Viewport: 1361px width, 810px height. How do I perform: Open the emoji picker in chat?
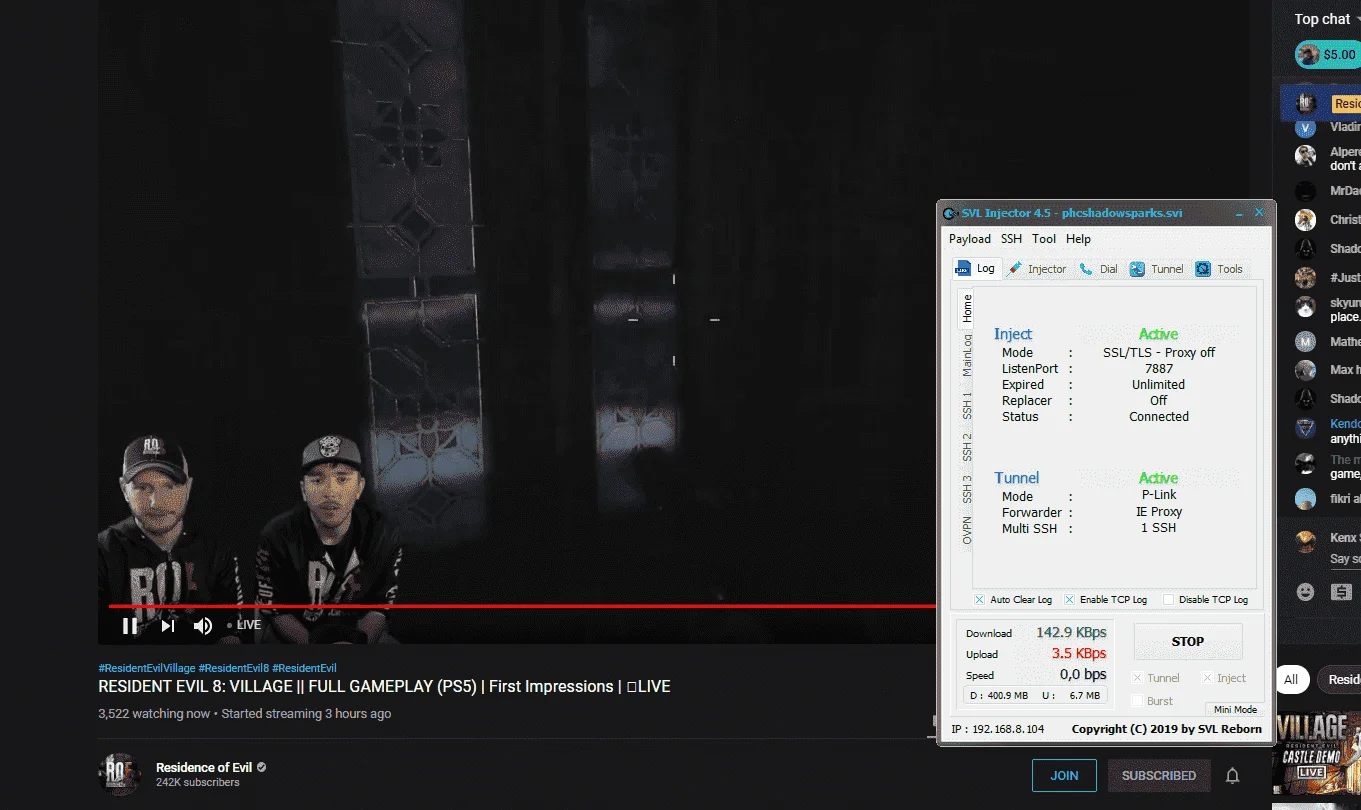[1305, 592]
